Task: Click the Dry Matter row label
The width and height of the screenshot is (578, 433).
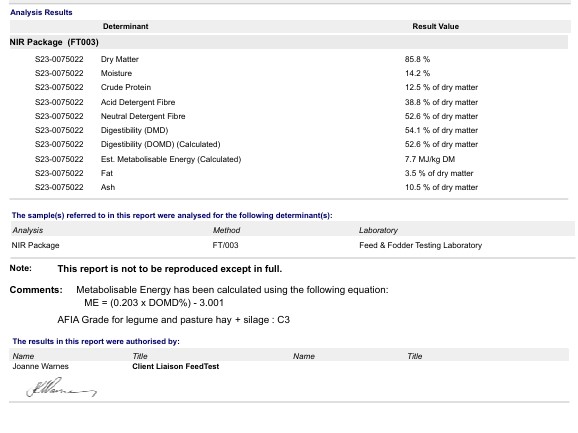Action: coord(120,59)
